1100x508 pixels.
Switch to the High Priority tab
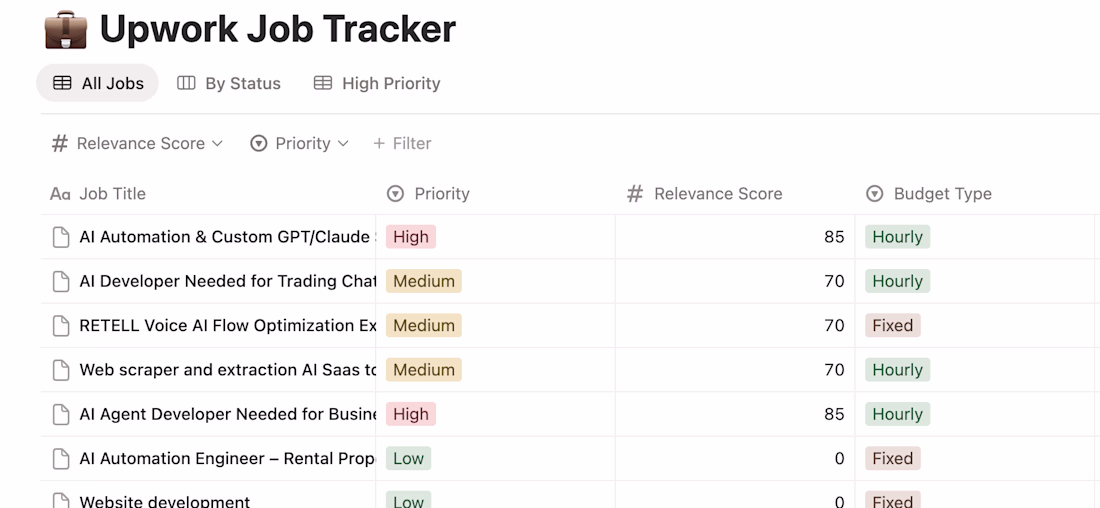click(x=377, y=84)
